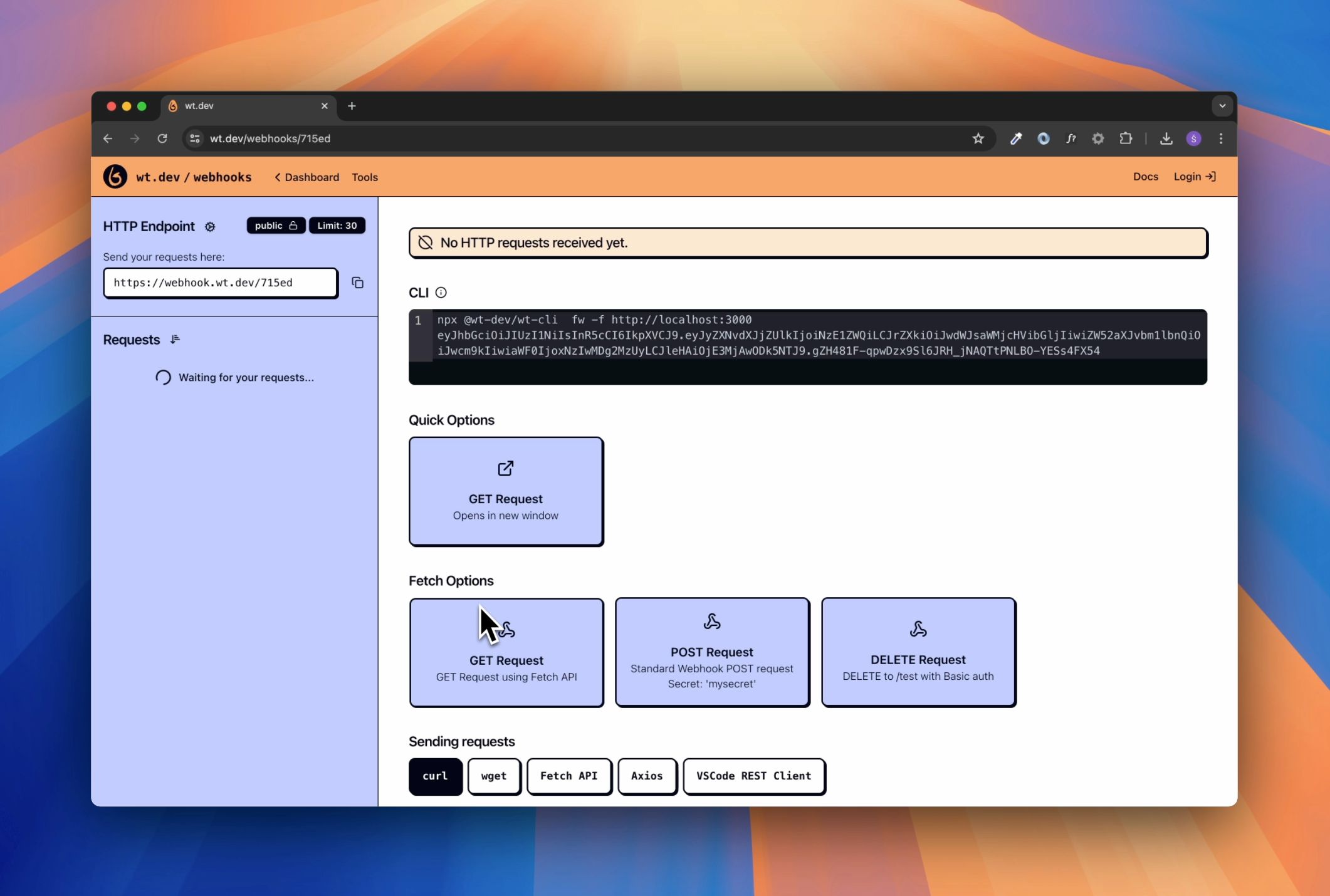Click the HTTP Endpoint settings gear icon
The width and height of the screenshot is (1330, 896).
[x=210, y=227]
